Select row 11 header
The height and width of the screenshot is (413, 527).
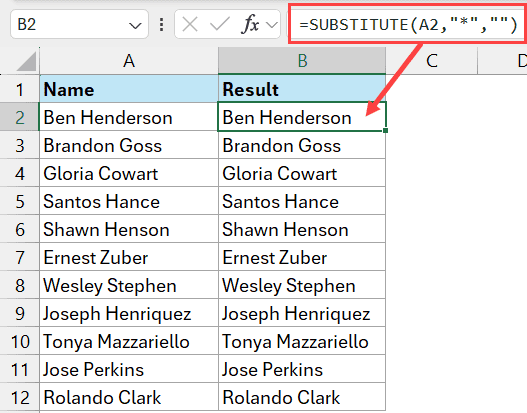tap(19, 369)
